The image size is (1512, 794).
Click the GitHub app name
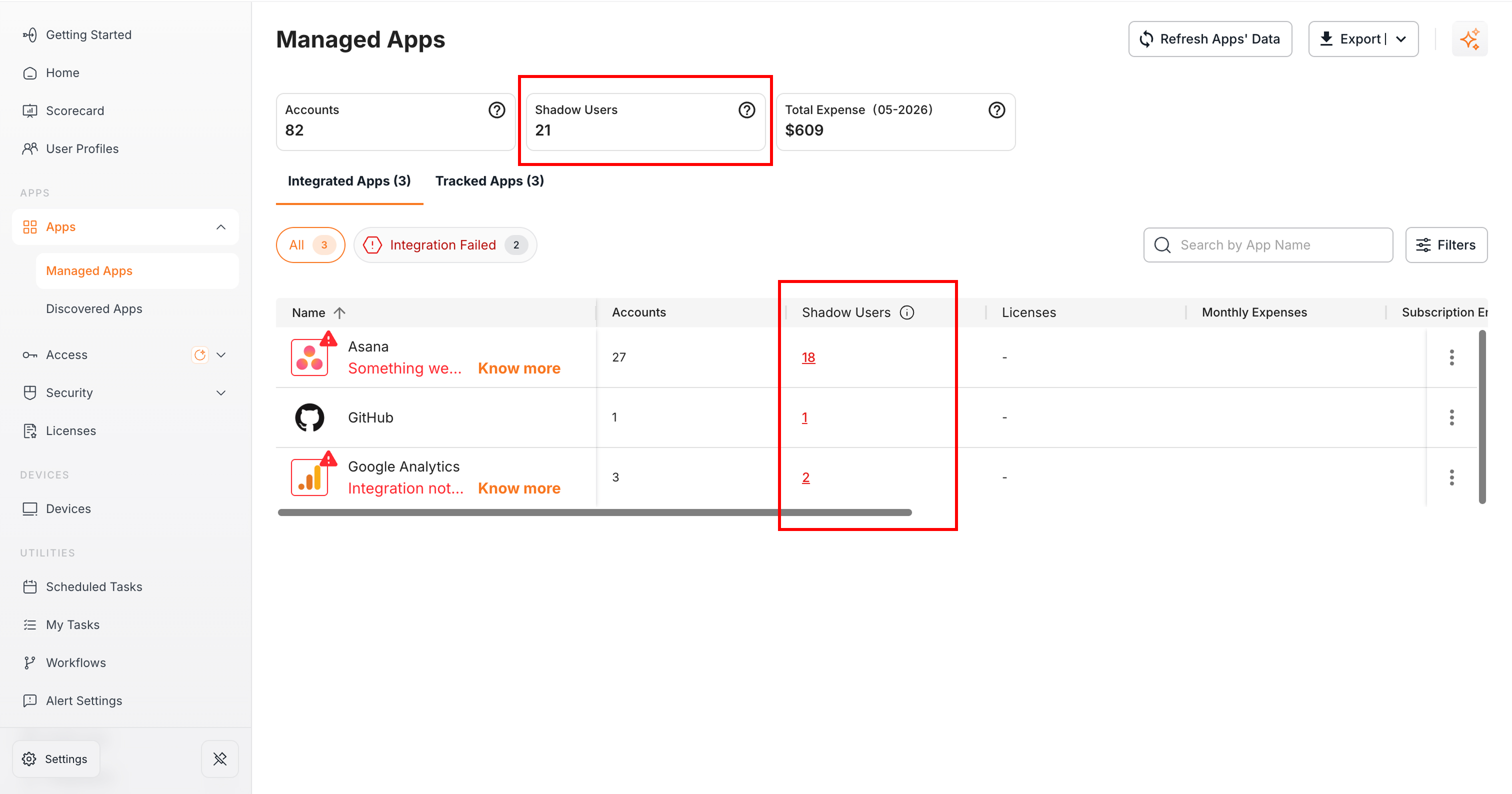click(370, 418)
